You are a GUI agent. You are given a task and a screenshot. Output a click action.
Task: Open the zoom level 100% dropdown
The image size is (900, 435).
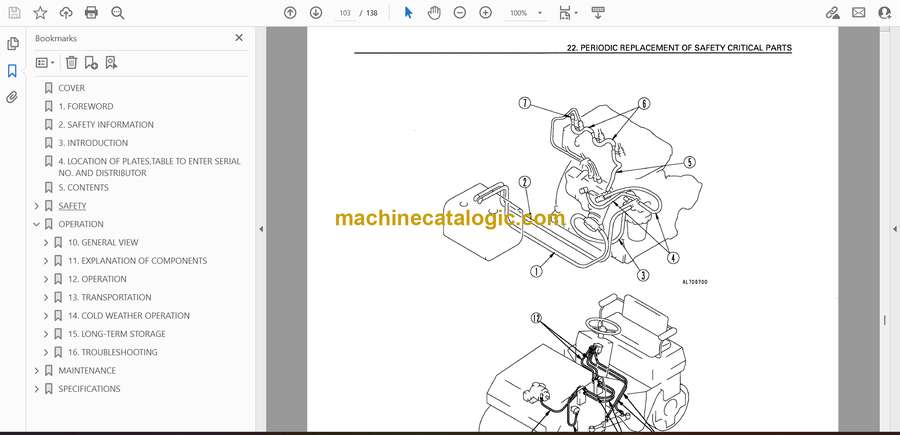click(x=524, y=13)
